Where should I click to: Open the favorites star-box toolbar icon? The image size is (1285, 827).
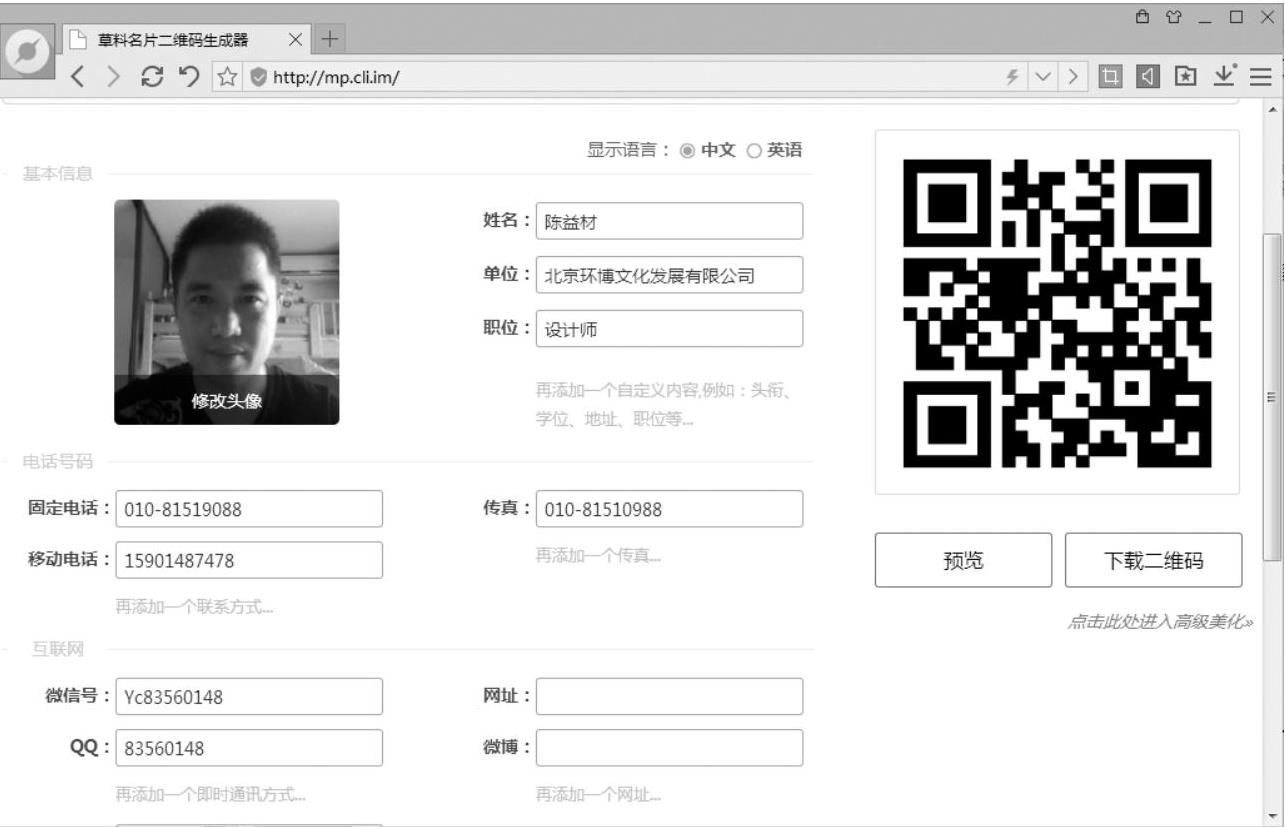pos(1186,77)
